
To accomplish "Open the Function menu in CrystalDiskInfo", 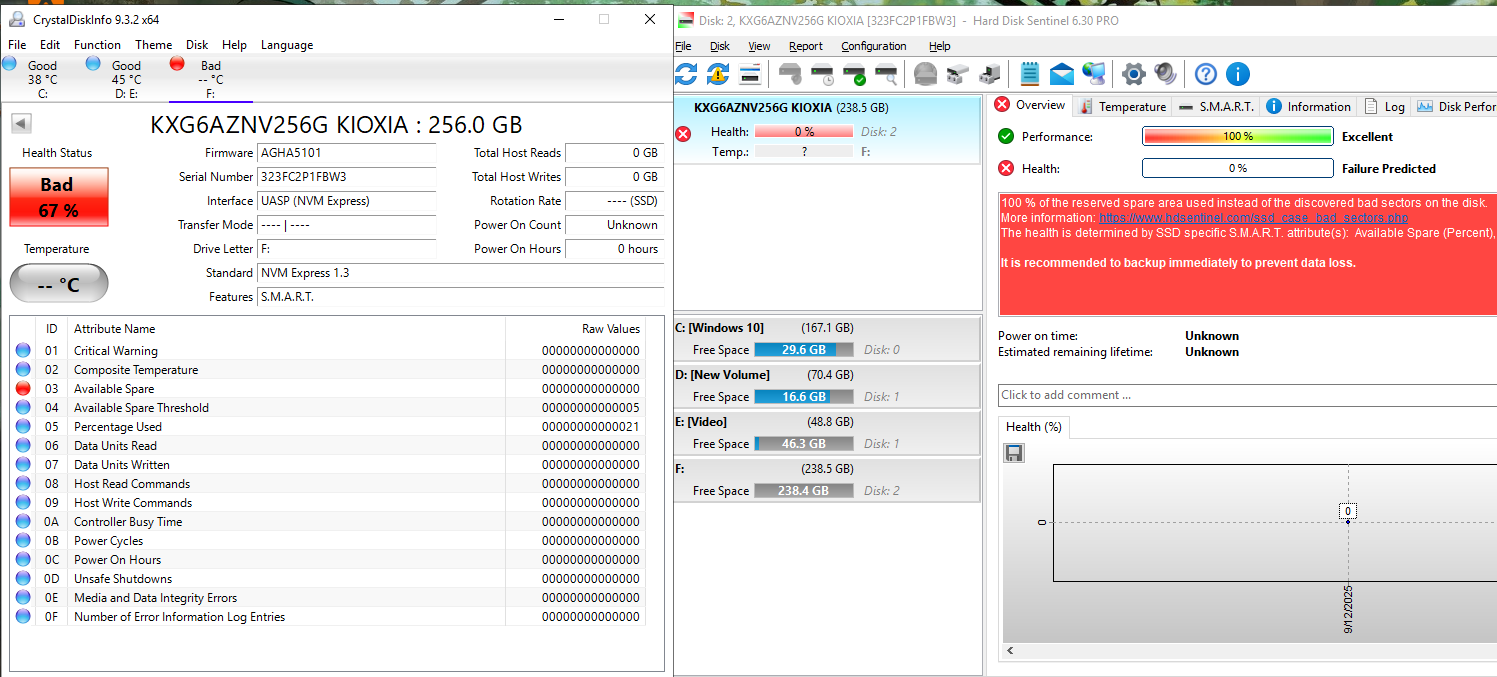I will pos(97,45).
